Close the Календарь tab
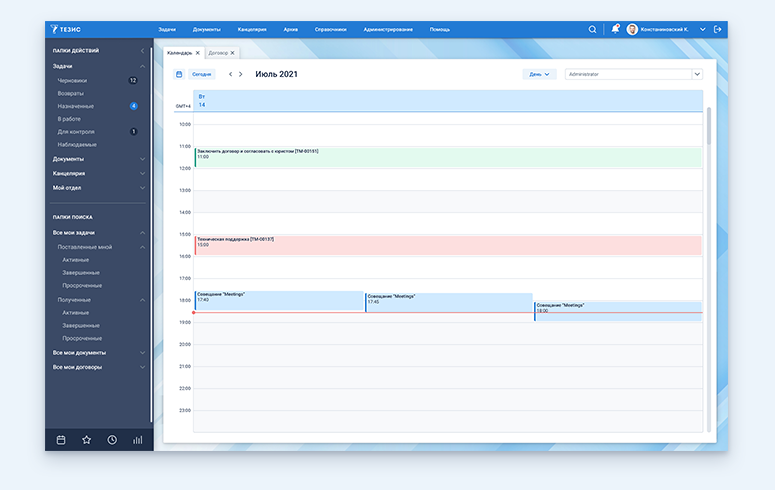This screenshot has width=775, height=490. tap(198, 52)
